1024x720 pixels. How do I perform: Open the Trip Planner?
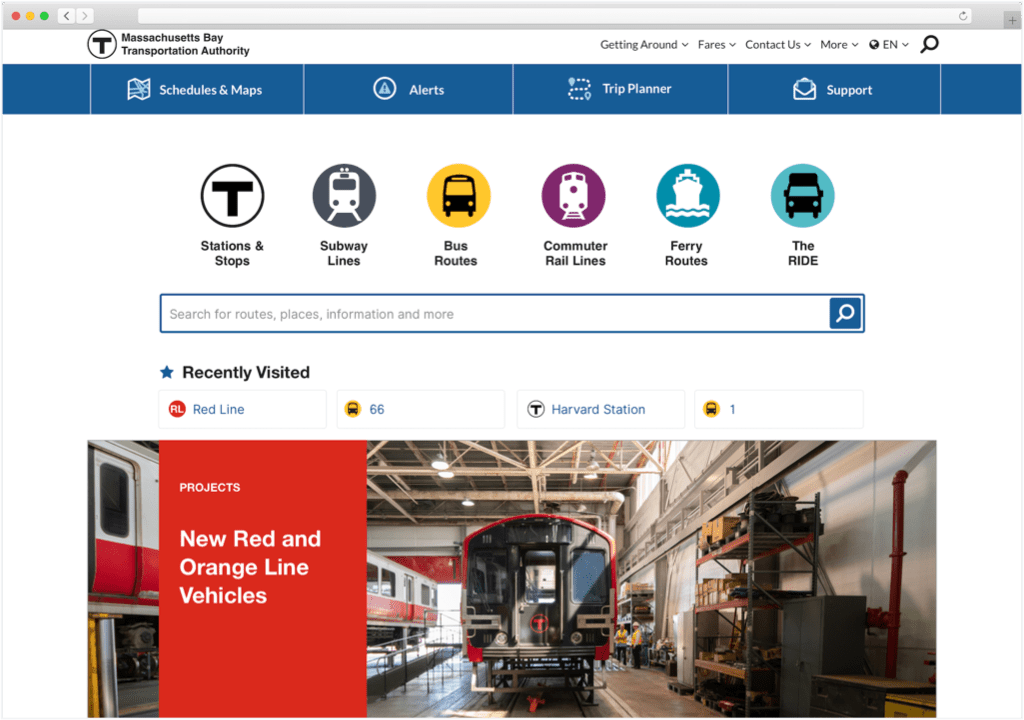pos(620,89)
